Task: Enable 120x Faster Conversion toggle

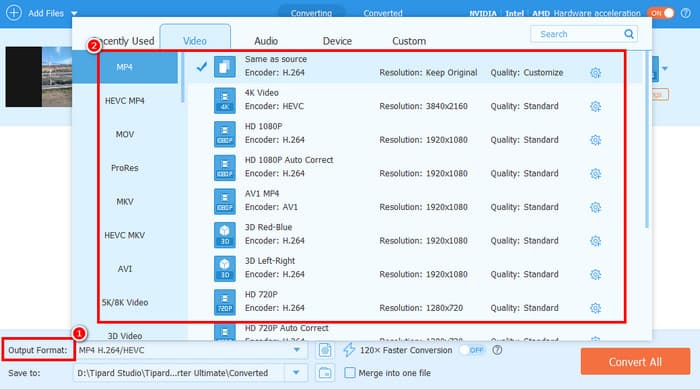Action: tap(473, 350)
